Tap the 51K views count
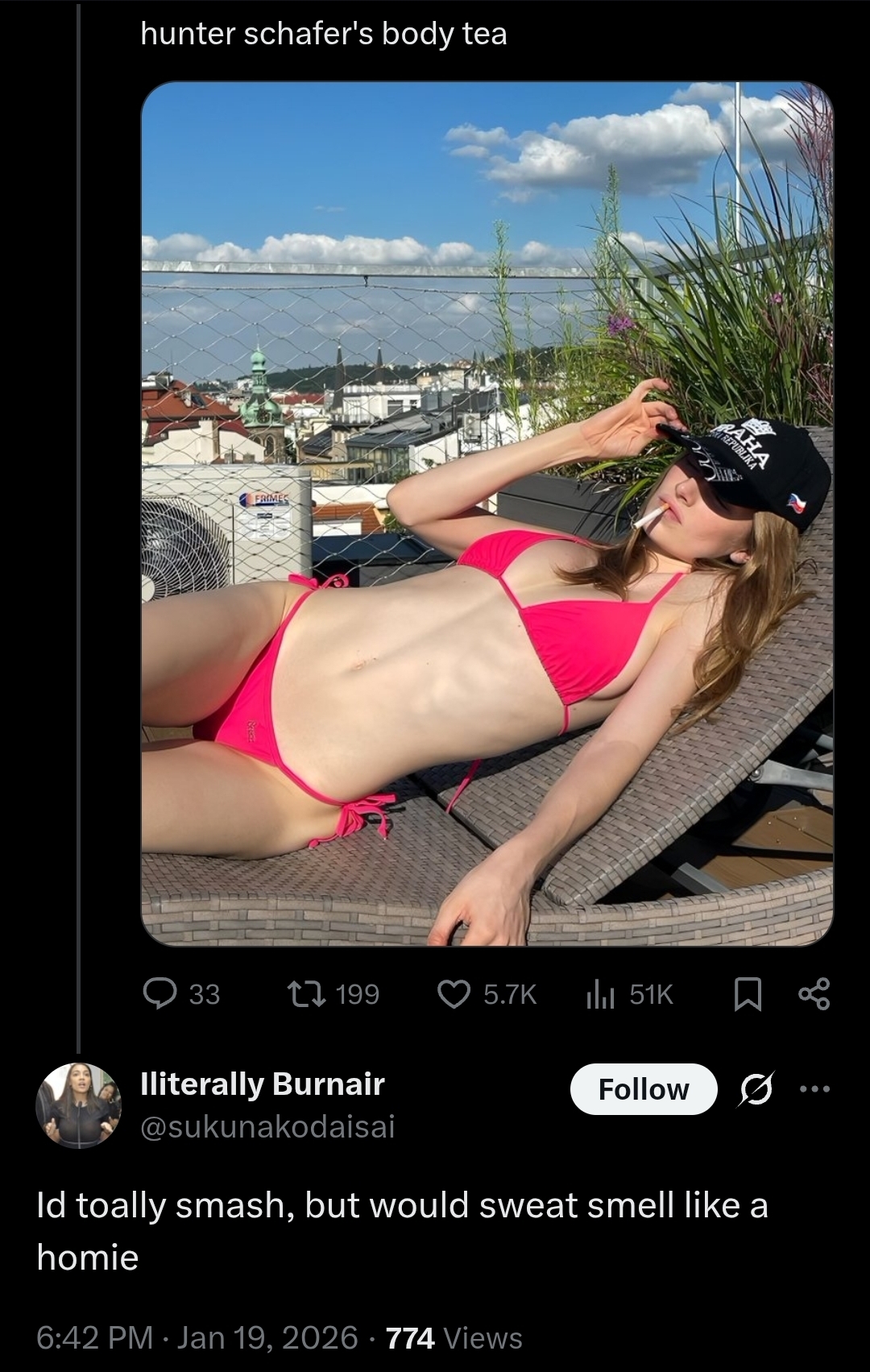 tap(651, 995)
